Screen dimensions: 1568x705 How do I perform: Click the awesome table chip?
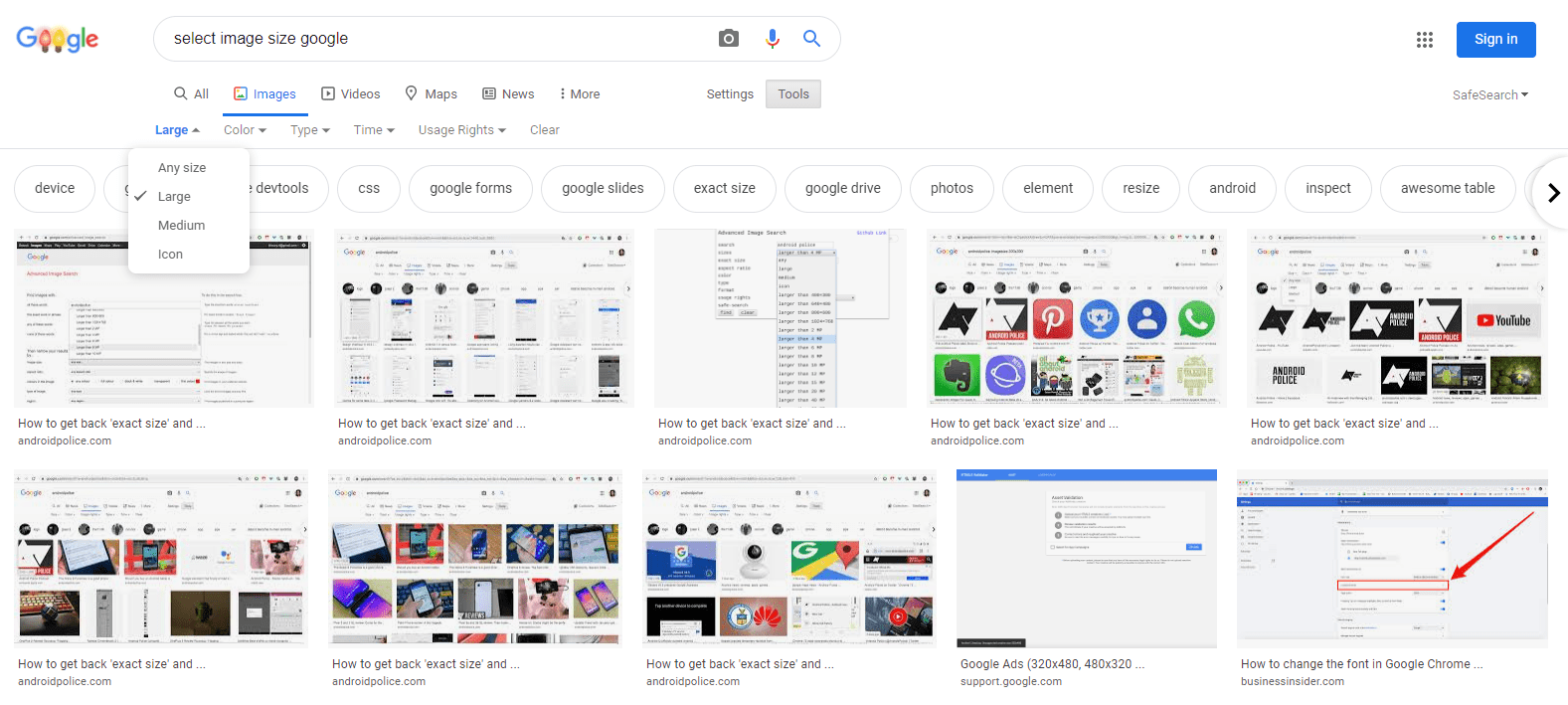coord(1448,188)
